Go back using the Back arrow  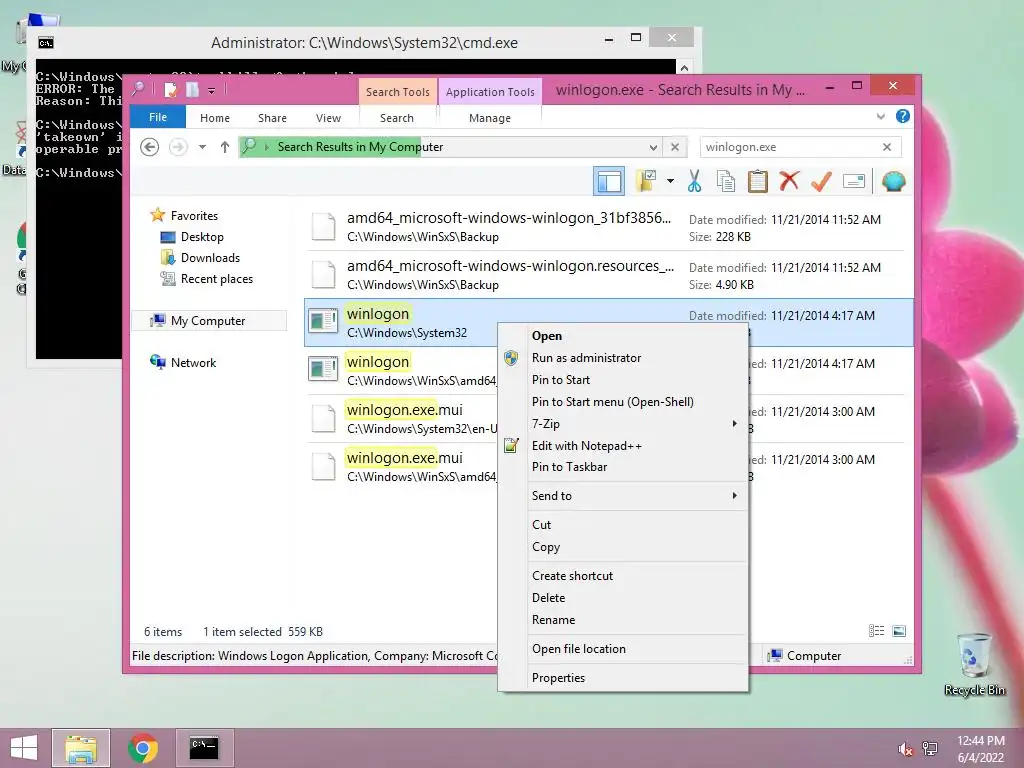[x=150, y=147]
